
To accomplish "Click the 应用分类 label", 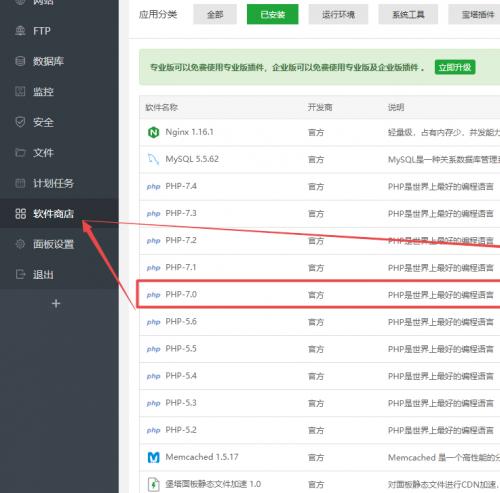I will 158,14.
